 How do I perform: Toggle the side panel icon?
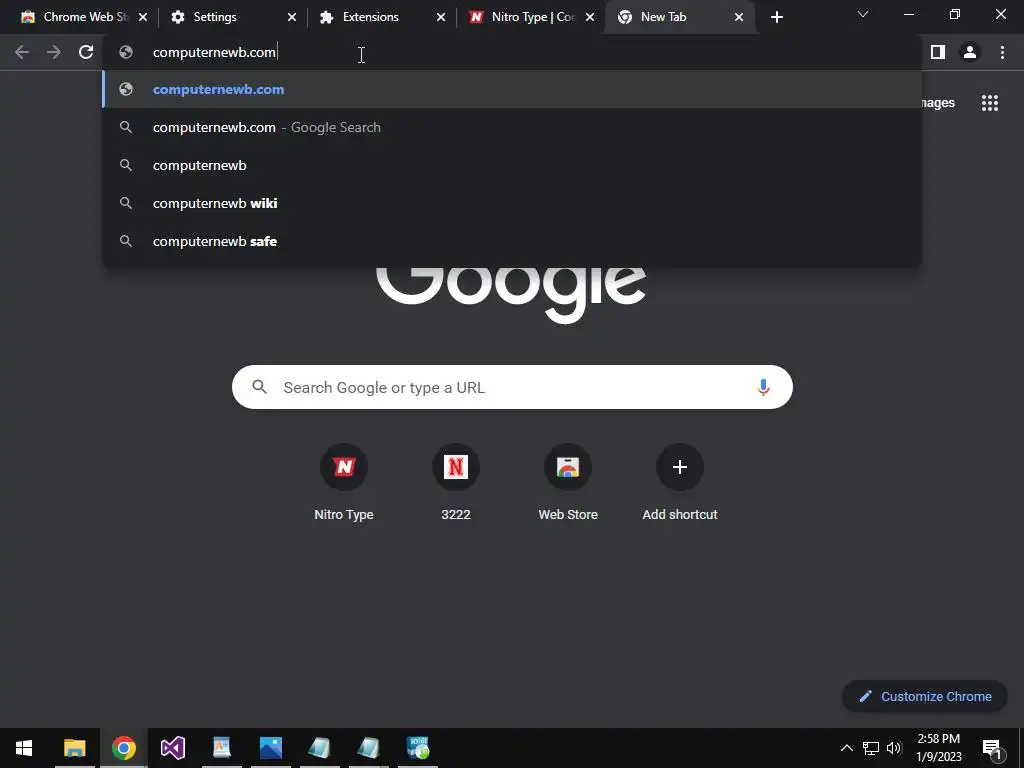(x=938, y=52)
